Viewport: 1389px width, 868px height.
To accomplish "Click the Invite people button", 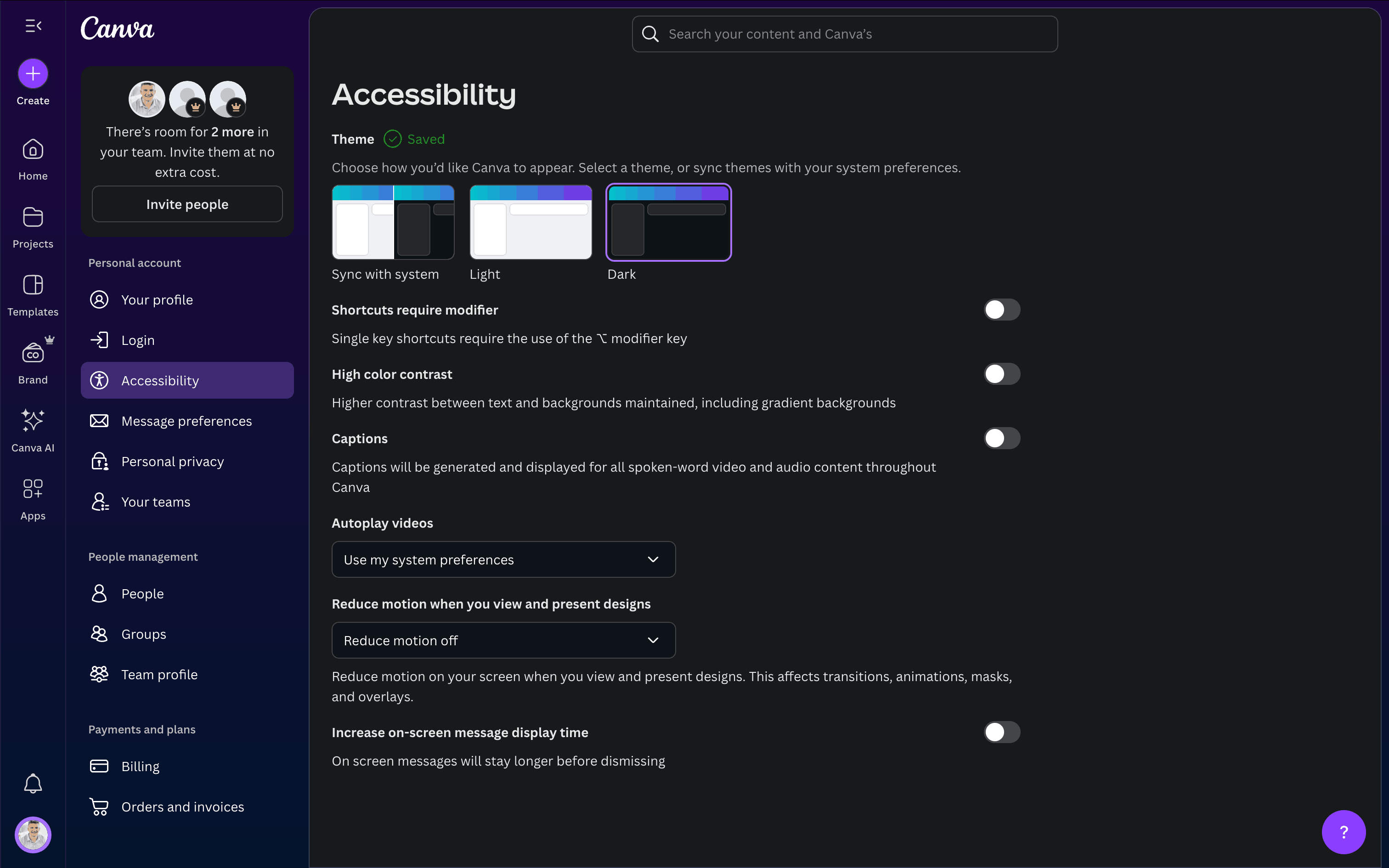I will 187,204.
